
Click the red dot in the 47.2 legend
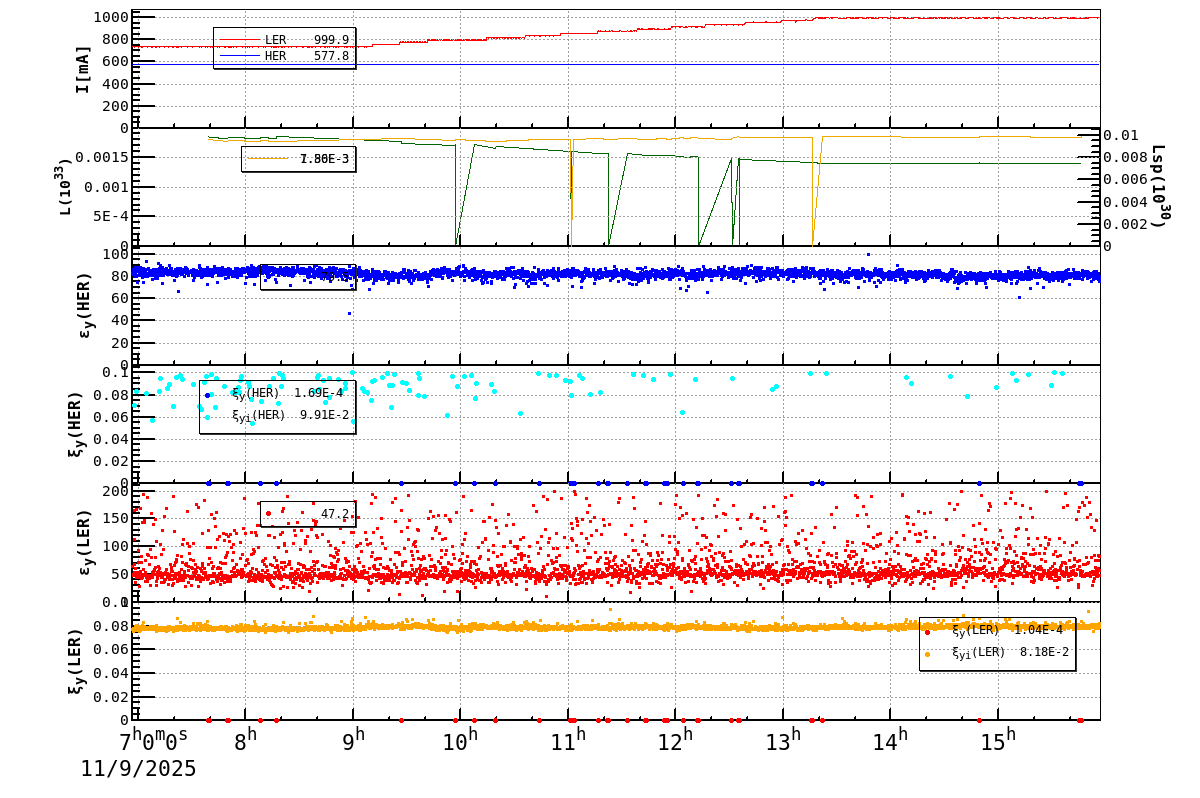click(268, 514)
